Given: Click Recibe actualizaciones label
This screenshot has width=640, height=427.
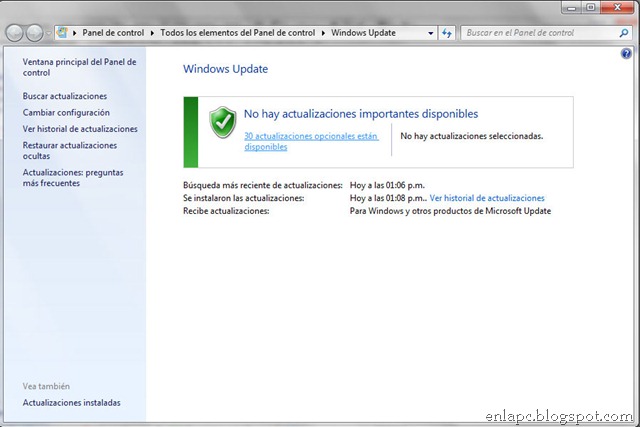Looking at the screenshot, I should [x=226, y=211].
